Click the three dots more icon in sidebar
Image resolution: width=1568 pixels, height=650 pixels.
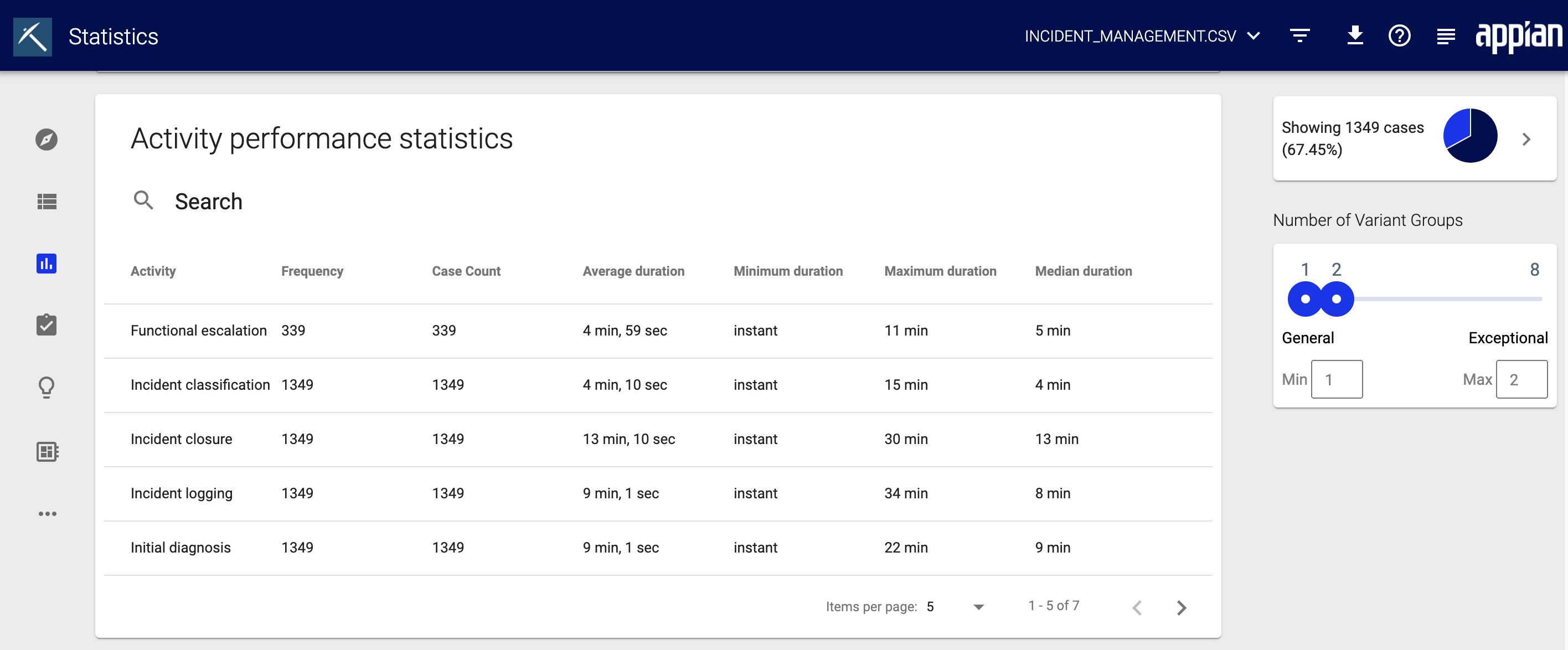[x=47, y=514]
